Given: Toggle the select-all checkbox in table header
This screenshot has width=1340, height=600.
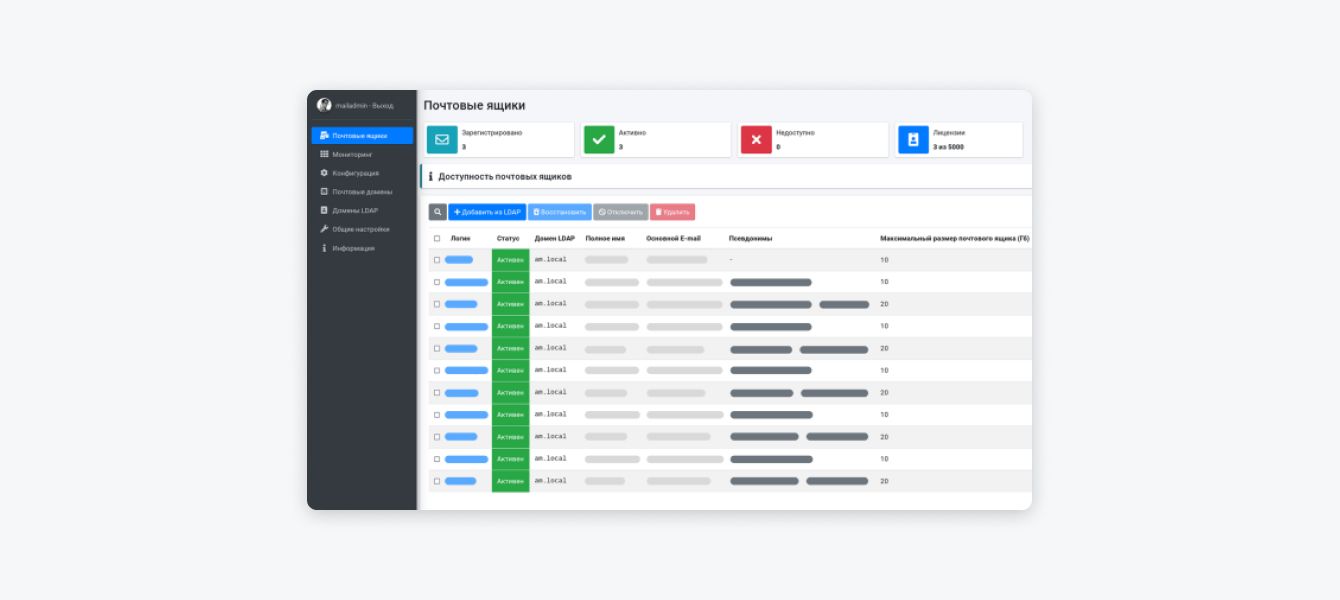Looking at the screenshot, I should [437, 239].
